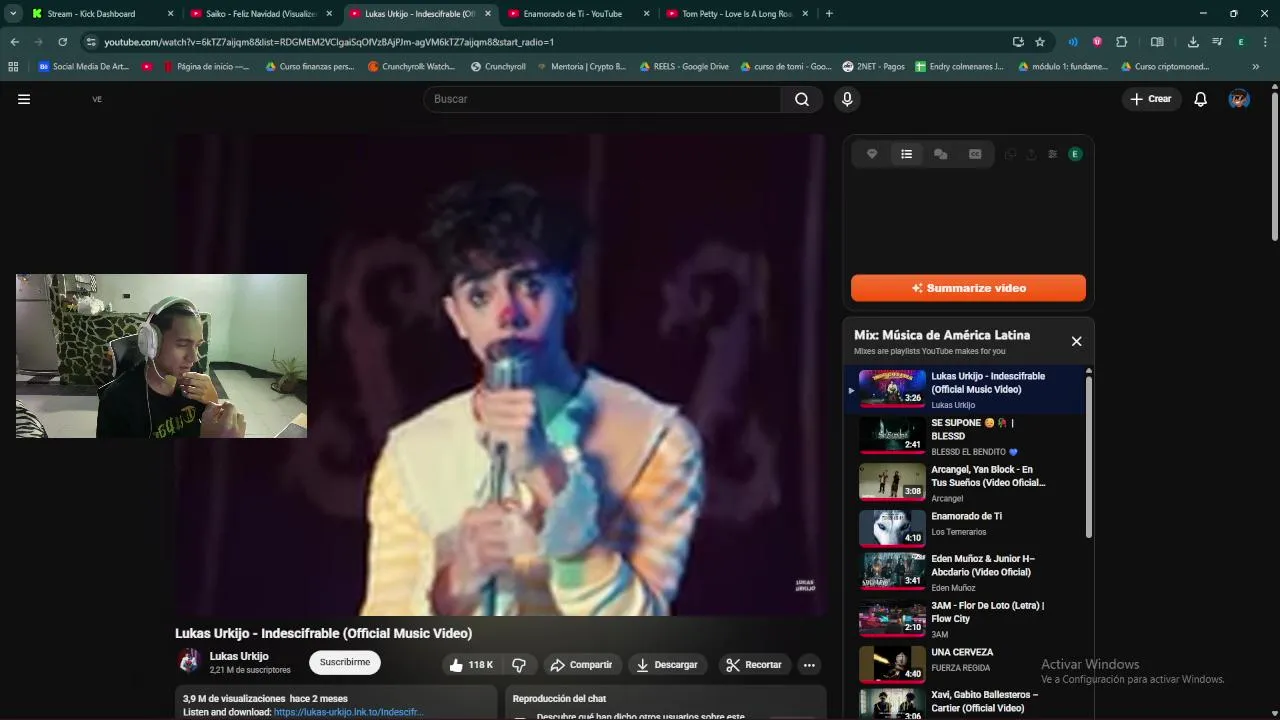
Task: Select the diamond premium icon in summary panel
Action: [872, 154]
